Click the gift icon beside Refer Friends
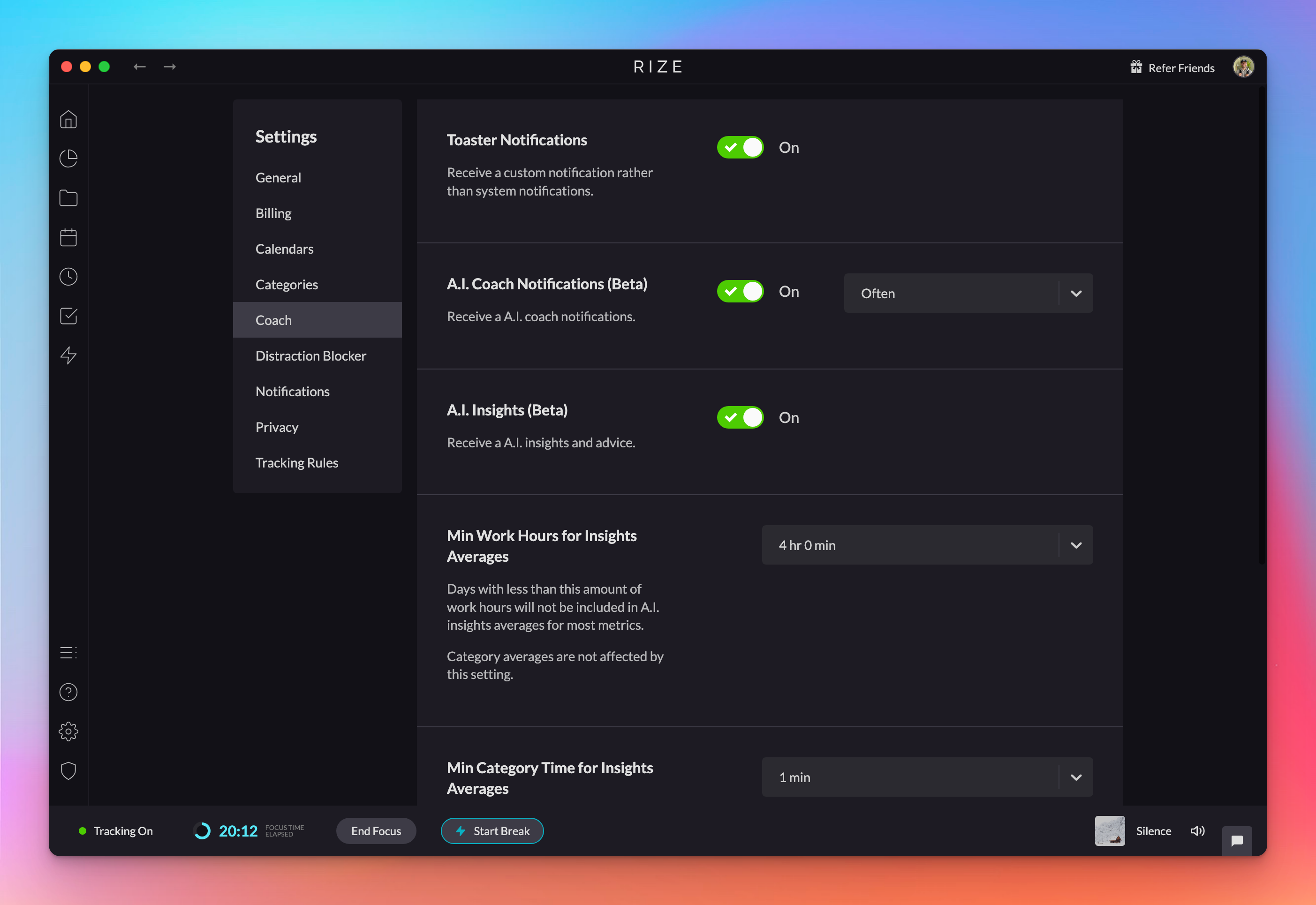The width and height of the screenshot is (1316, 905). (x=1136, y=67)
